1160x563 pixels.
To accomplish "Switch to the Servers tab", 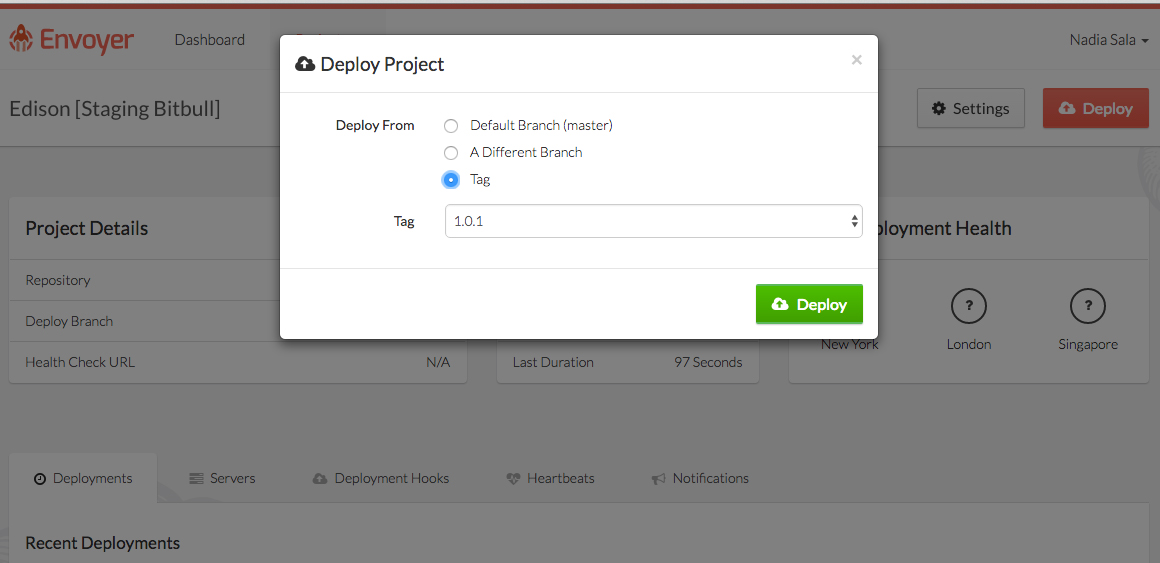I will pos(222,479).
